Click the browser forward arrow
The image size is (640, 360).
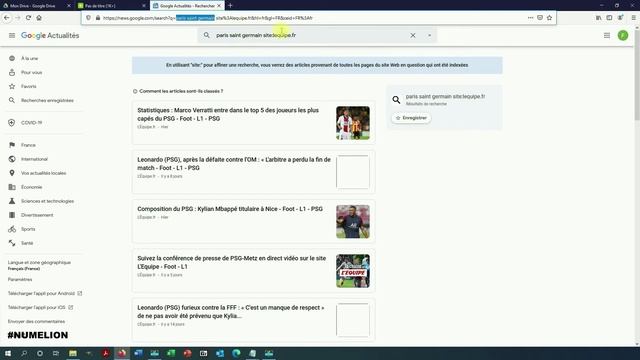(18, 18)
